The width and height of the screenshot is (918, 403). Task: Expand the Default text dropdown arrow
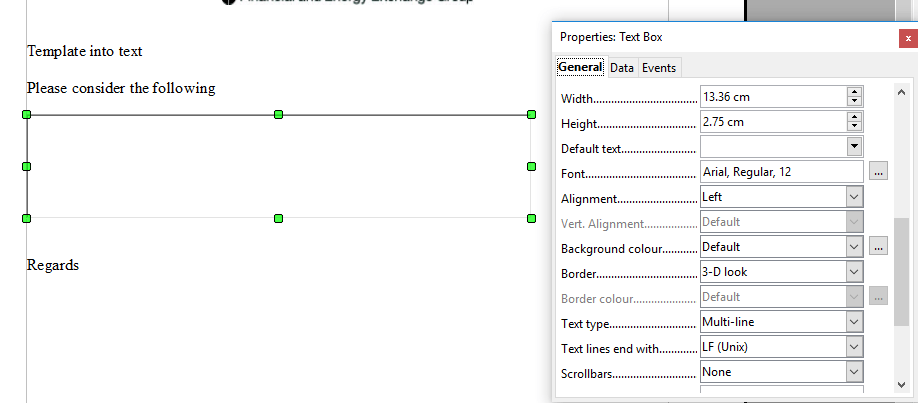(x=854, y=147)
